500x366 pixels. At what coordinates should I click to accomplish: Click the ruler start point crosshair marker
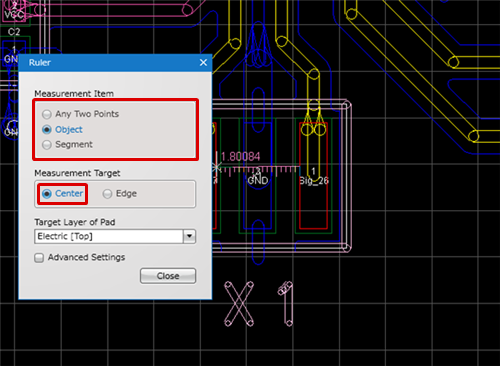(216, 168)
